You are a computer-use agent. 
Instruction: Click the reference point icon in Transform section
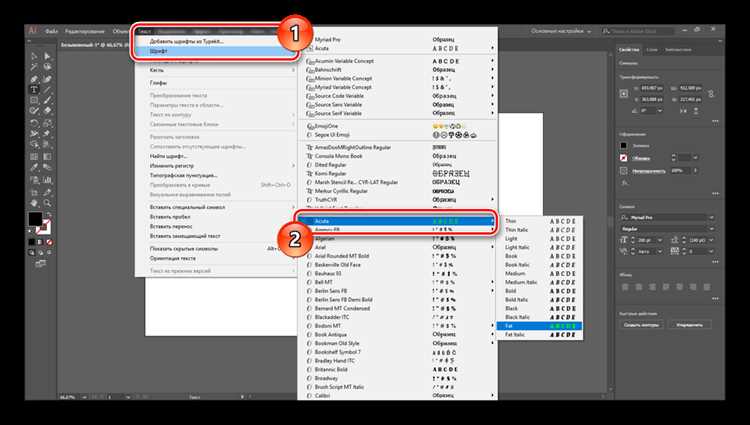point(624,94)
